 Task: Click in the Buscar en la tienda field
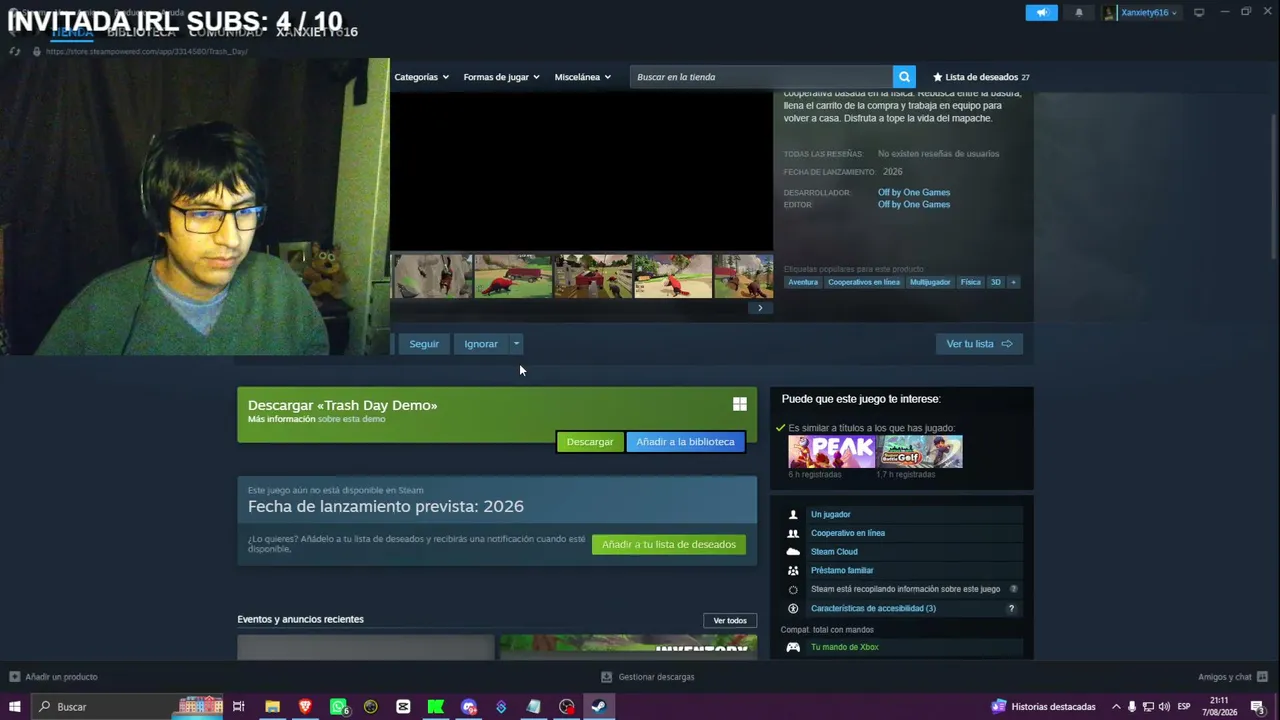pos(761,77)
